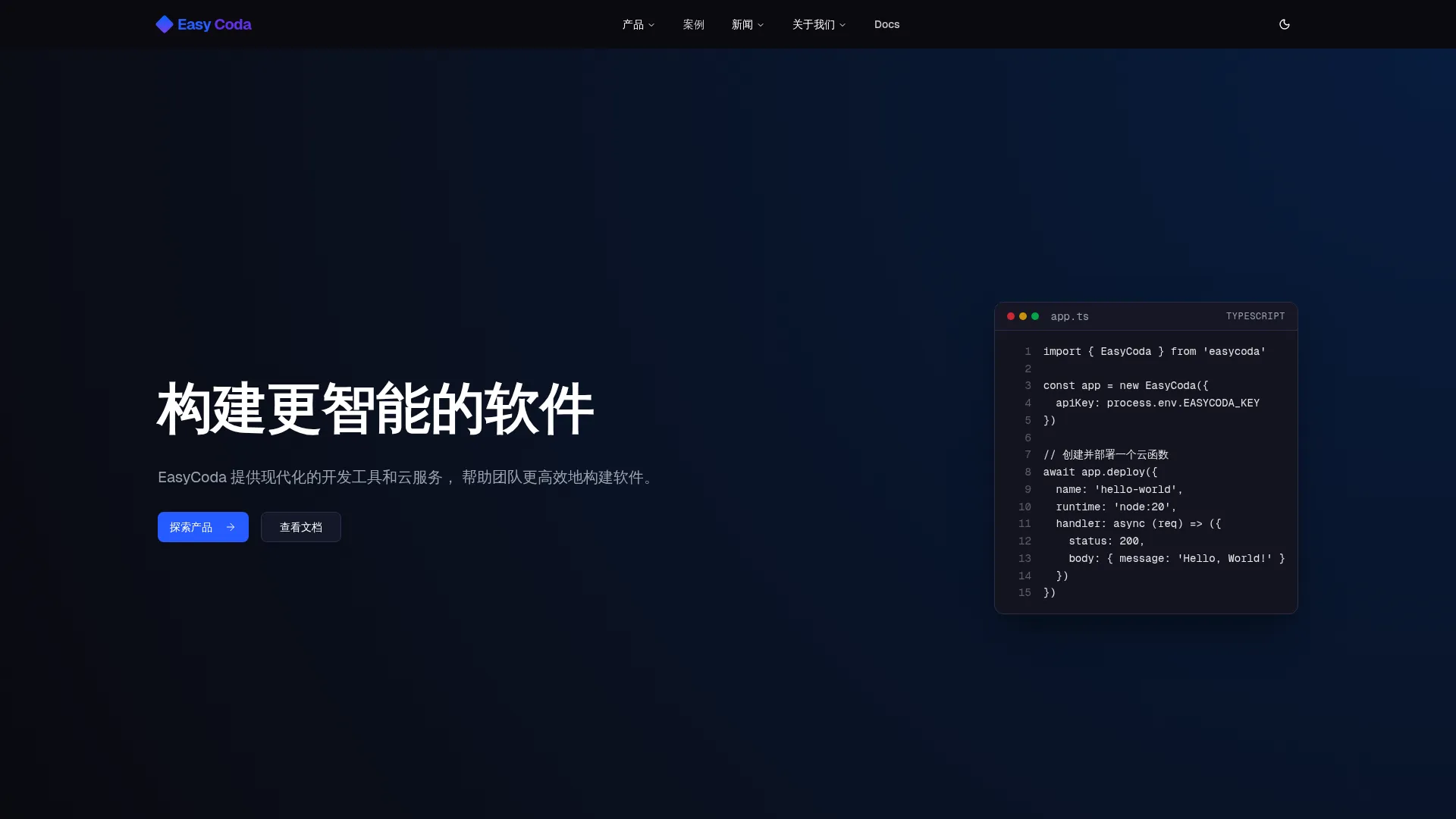Click the comment line 创建并部署一个云函数

point(1106,455)
